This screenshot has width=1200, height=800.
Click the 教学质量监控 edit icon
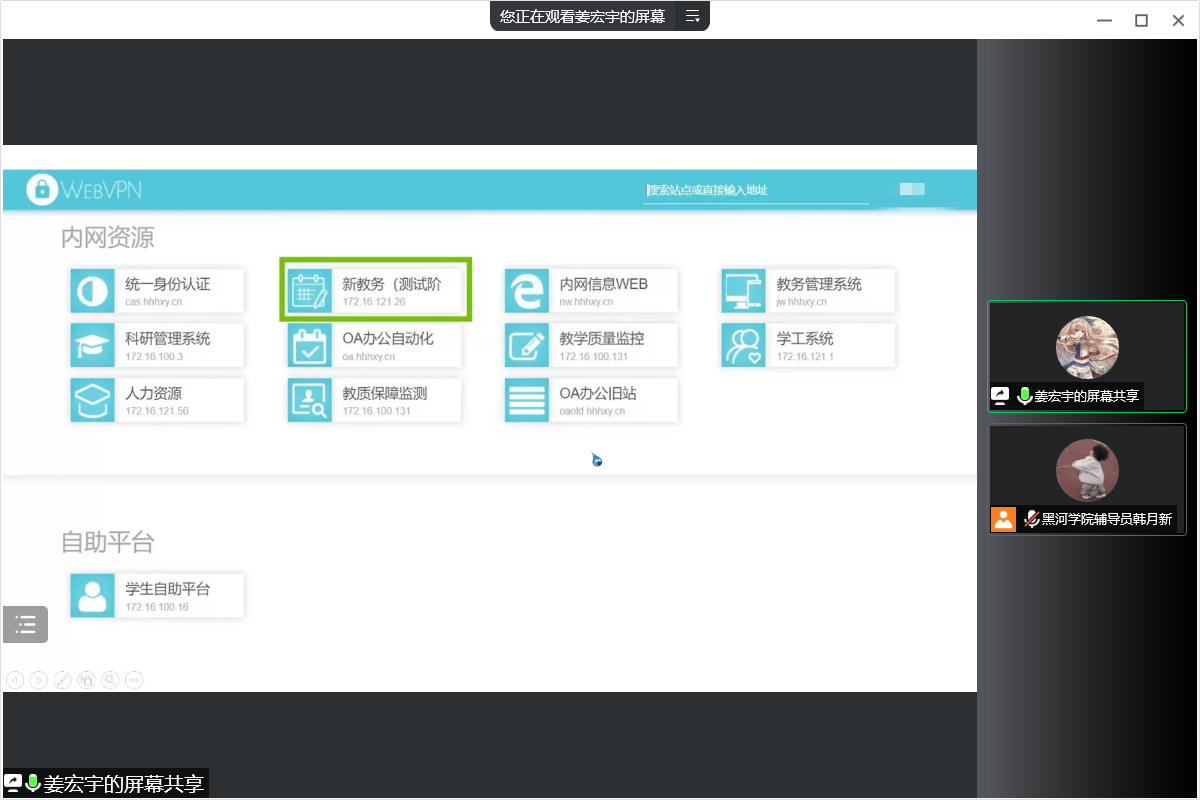click(526, 345)
